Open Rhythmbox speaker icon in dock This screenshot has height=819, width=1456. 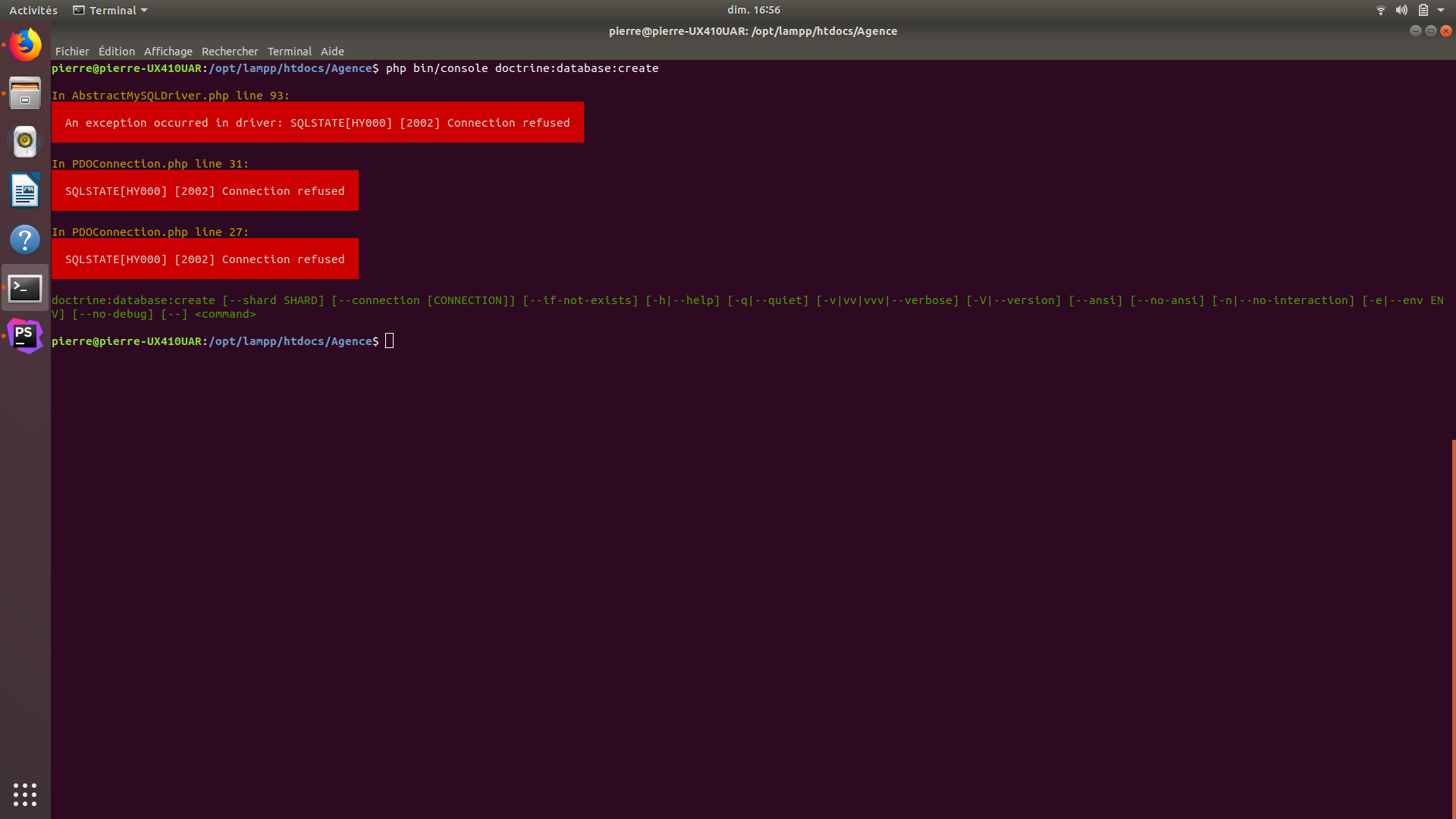pyautogui.click(x=25, y=142)
